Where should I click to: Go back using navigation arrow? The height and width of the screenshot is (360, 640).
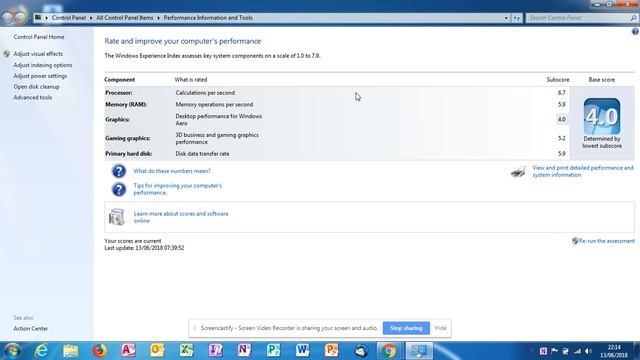click(7, 18)
